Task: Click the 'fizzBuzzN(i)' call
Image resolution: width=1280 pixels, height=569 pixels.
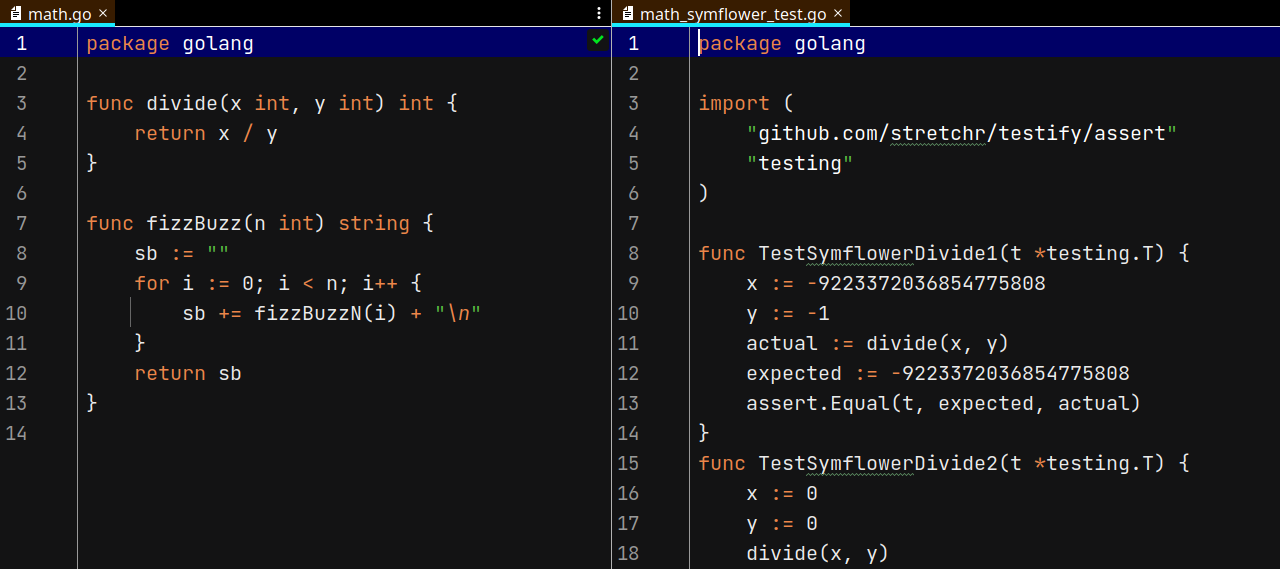Action: 326,313
